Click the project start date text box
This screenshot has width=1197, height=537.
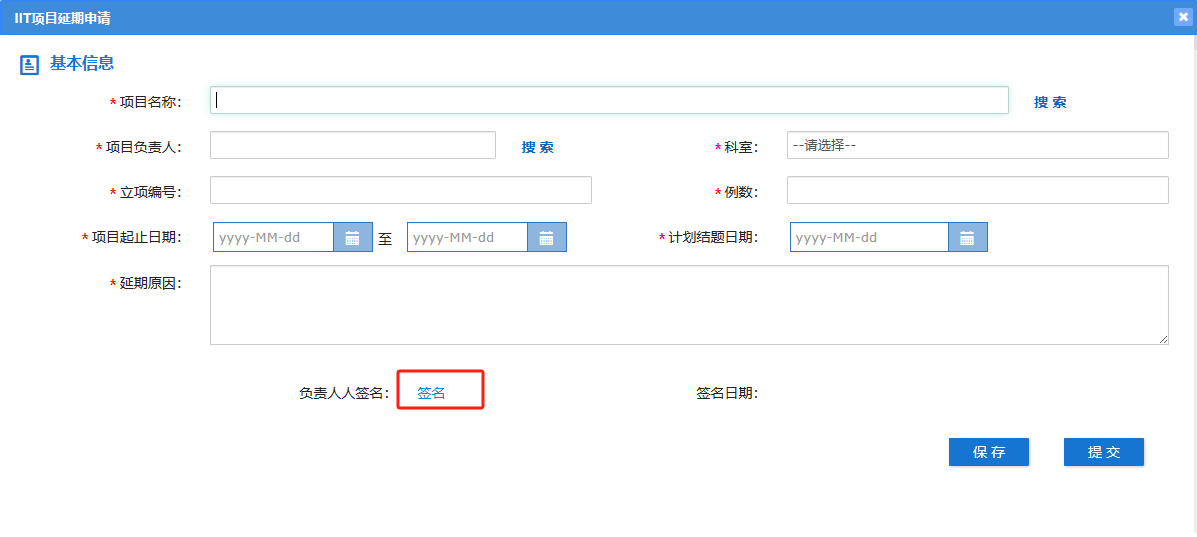(x=273, y=237)
